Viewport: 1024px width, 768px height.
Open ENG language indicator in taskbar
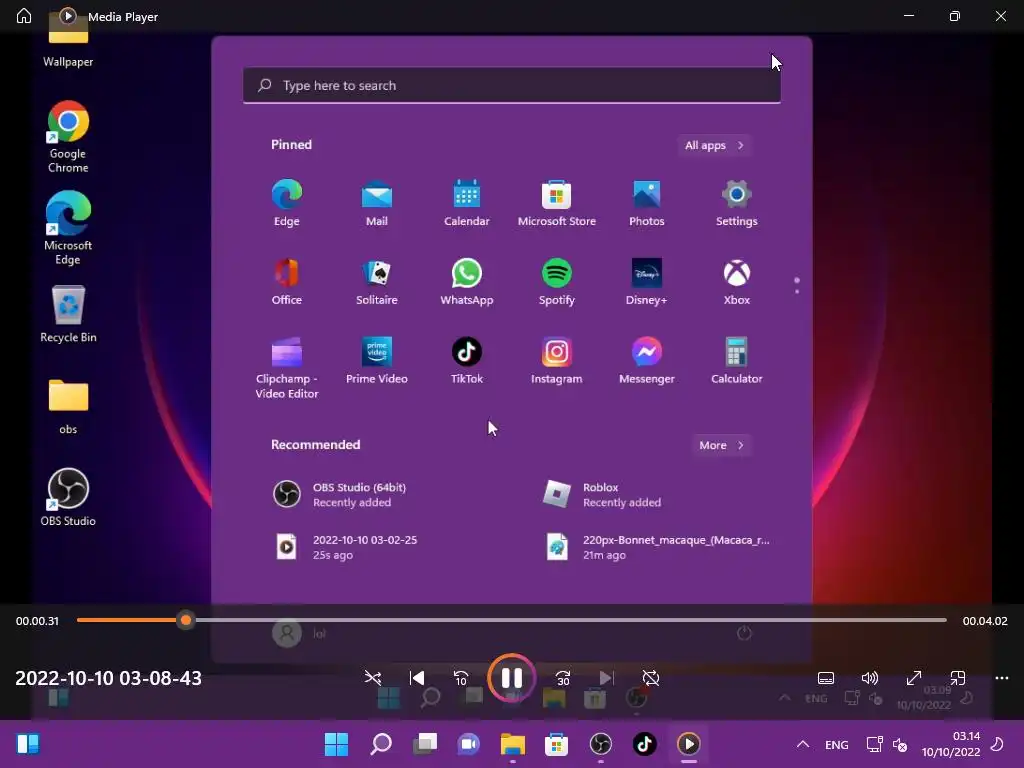click(x=837, y=744)
